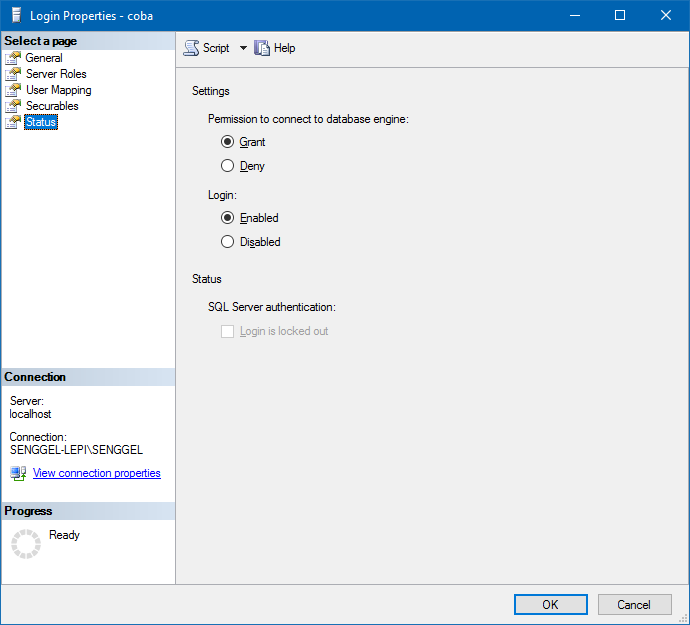Click the 'Ready' progress status text
690x625 pixels.
[64, 535]
